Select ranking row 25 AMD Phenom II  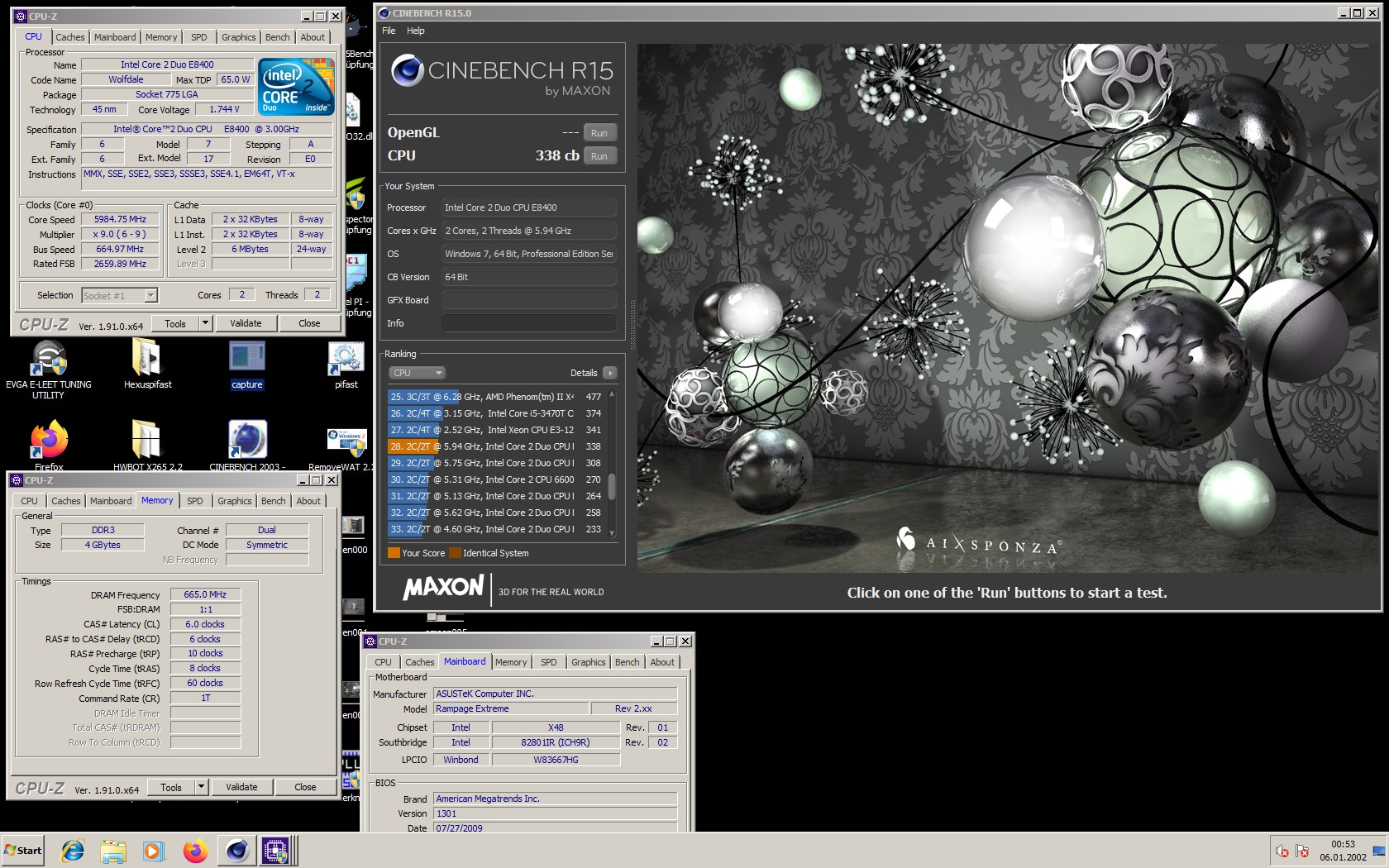pos(496,397)
